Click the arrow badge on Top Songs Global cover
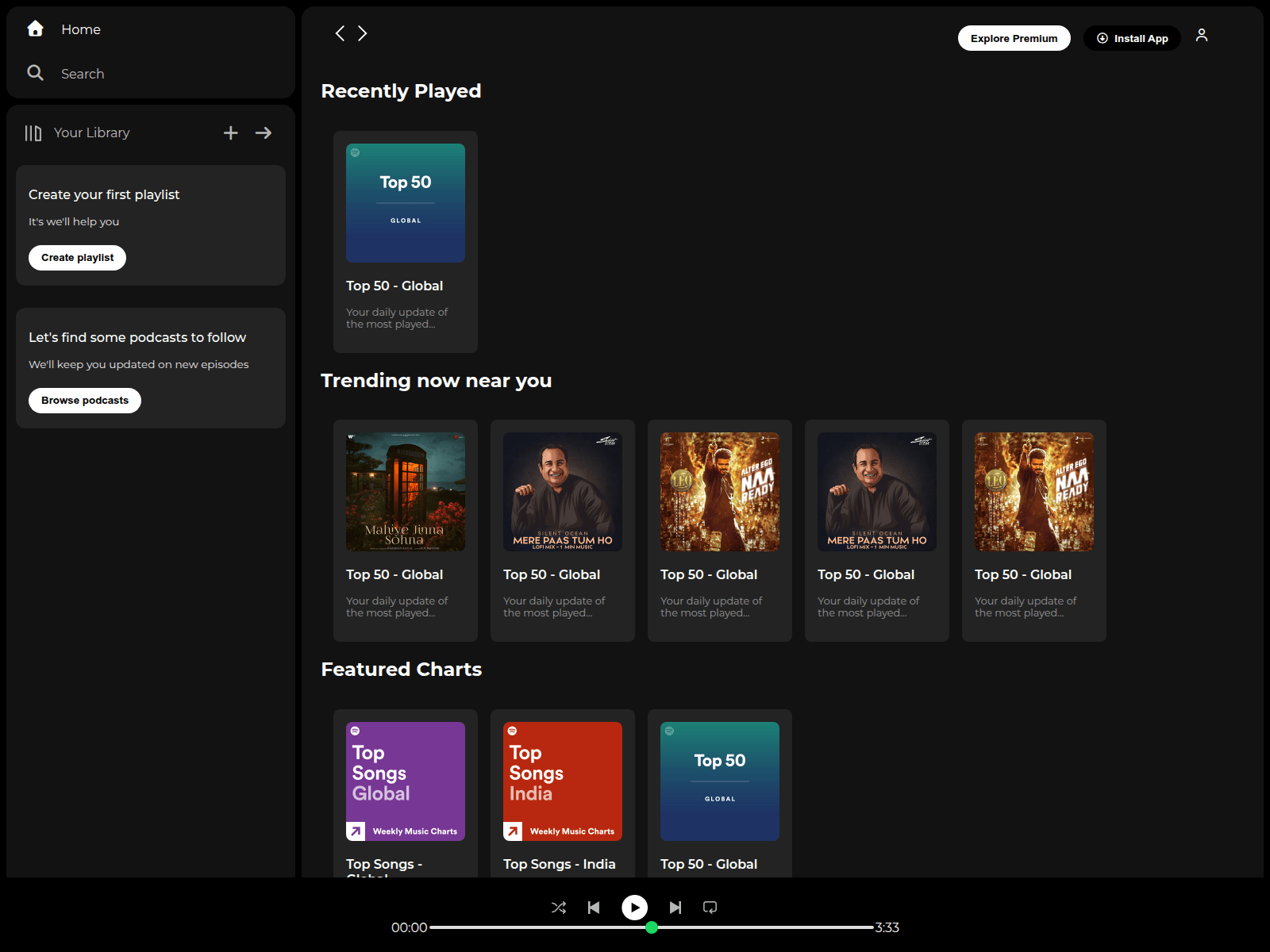 click(x=356, y=831)
